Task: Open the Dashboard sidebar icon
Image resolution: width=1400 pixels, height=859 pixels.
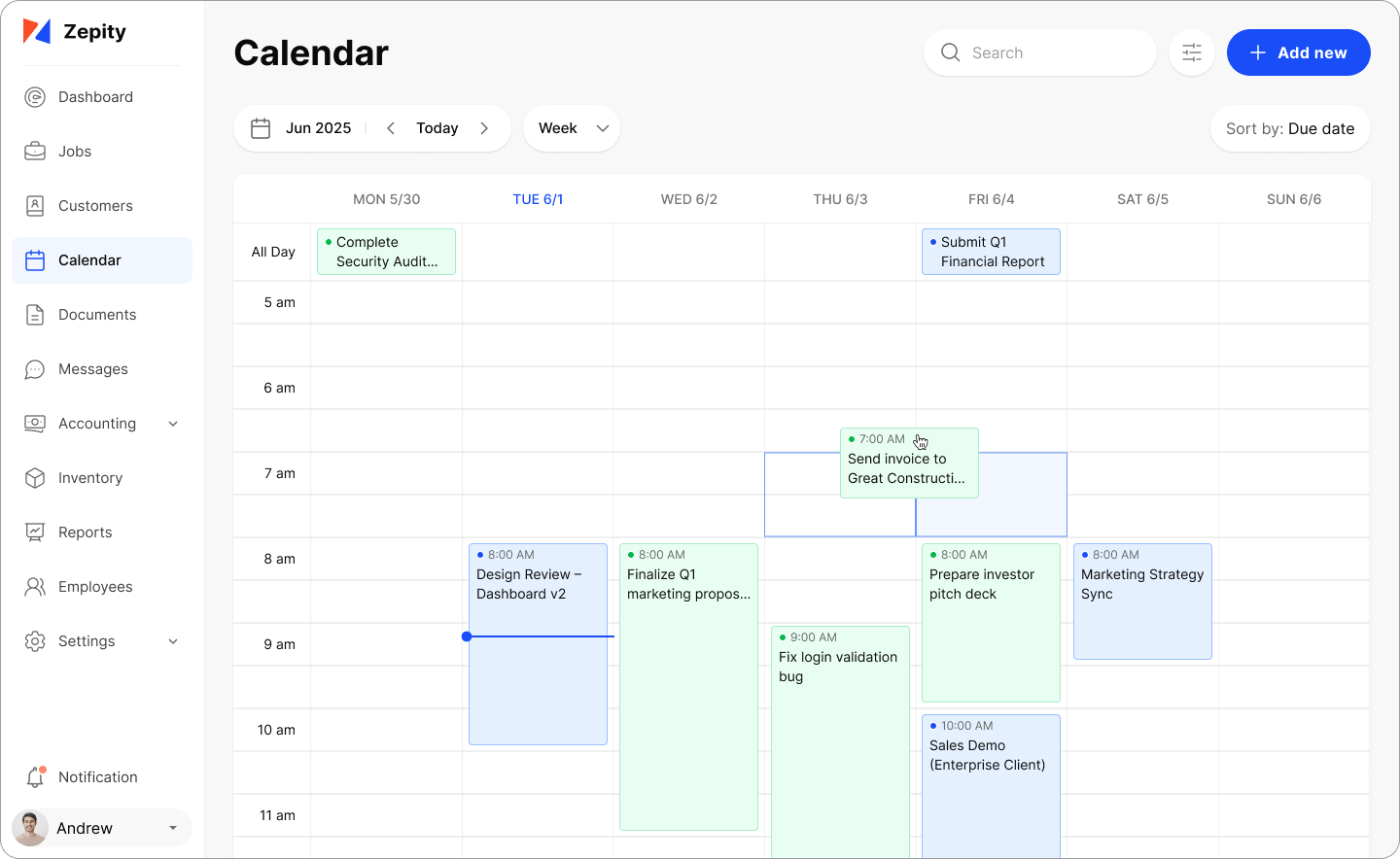Action: [x=35, y=97]
